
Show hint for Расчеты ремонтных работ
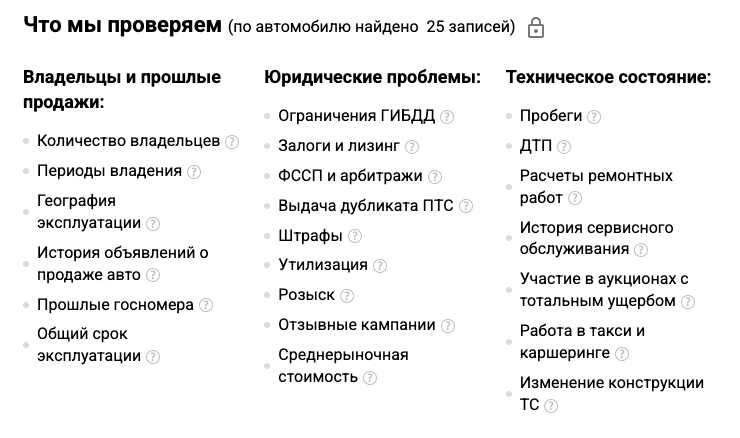[574, 198]
